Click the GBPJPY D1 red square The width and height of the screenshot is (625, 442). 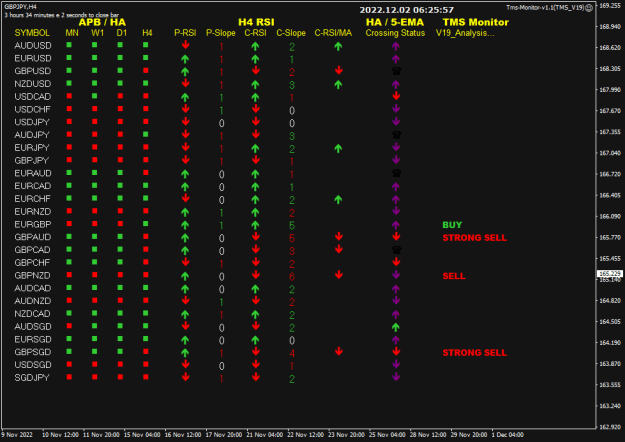[120, 160]
